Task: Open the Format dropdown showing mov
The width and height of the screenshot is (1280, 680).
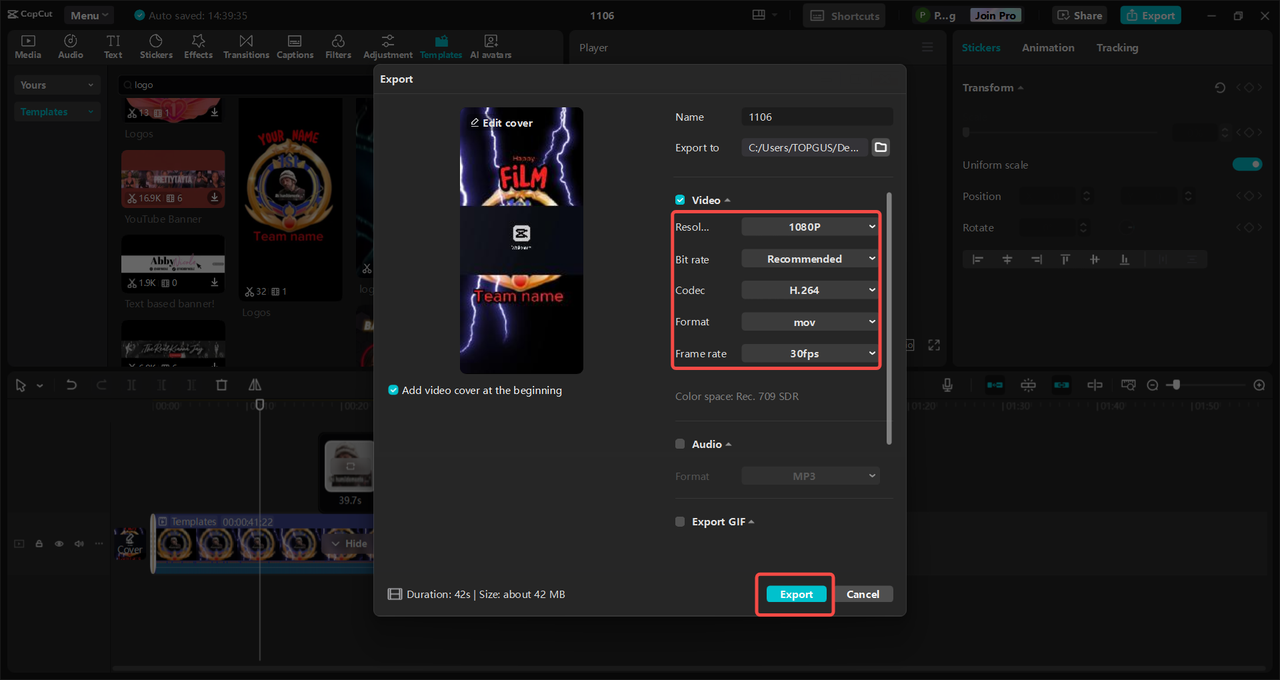Action: (810, 322)
